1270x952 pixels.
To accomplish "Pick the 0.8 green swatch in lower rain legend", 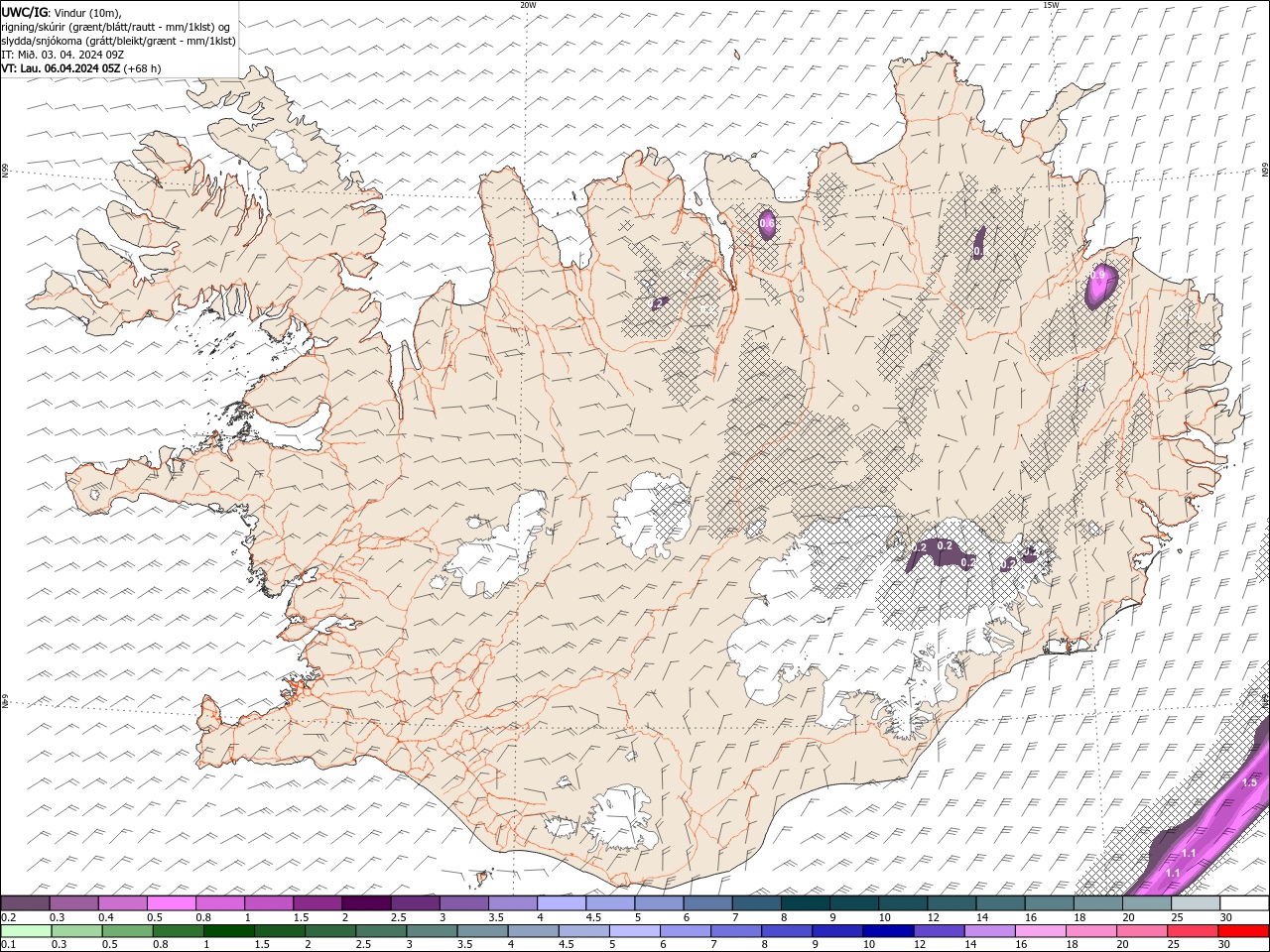I will [x=178, y=931].
